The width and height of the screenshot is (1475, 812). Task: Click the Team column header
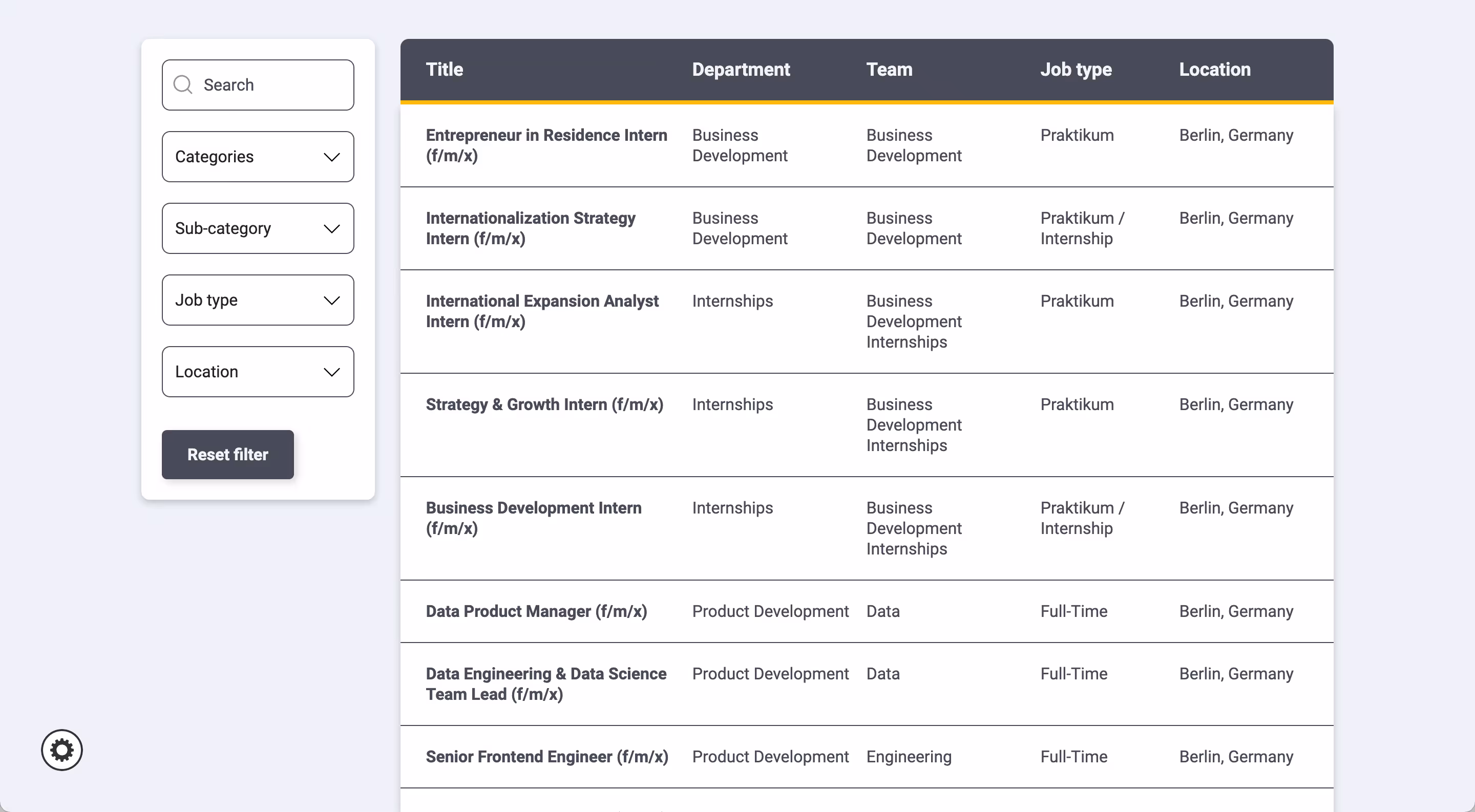(889, 69)
